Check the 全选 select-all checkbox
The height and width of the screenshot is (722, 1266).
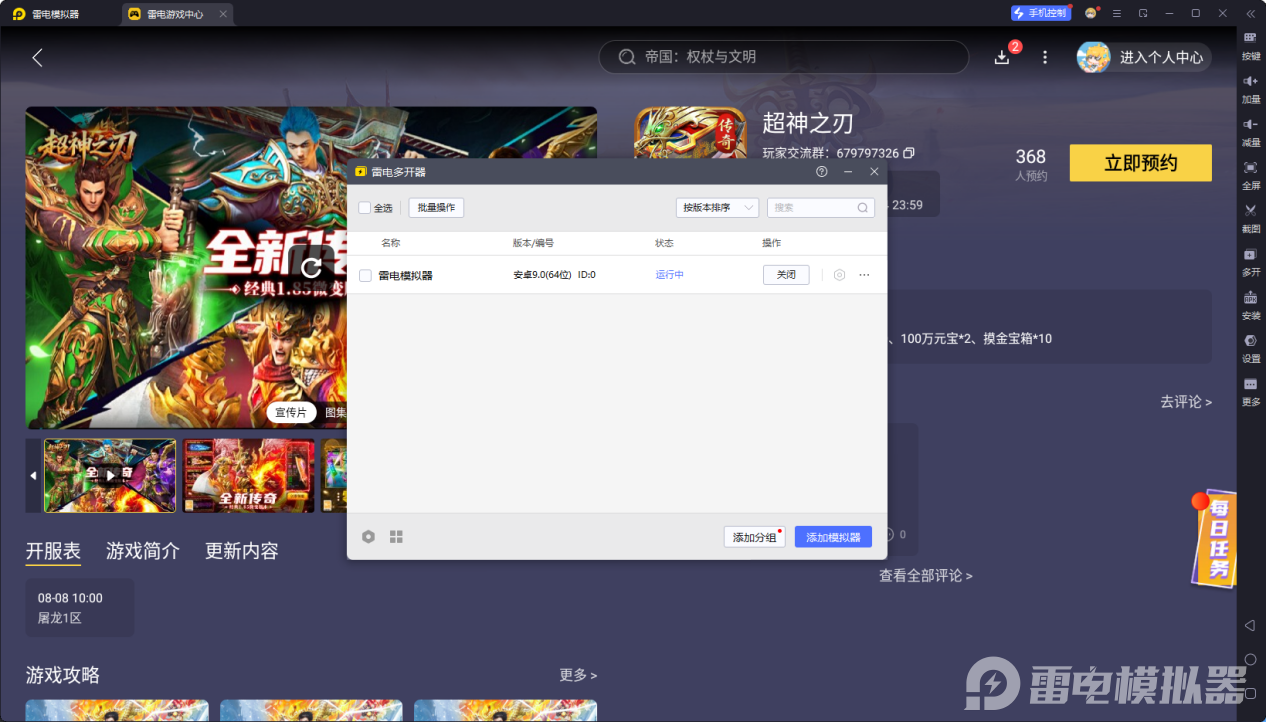(364, 208)
